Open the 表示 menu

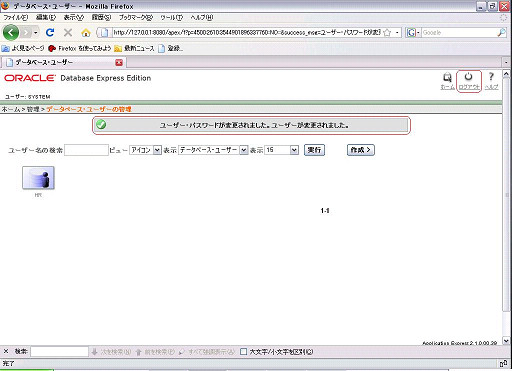point(74,17)
